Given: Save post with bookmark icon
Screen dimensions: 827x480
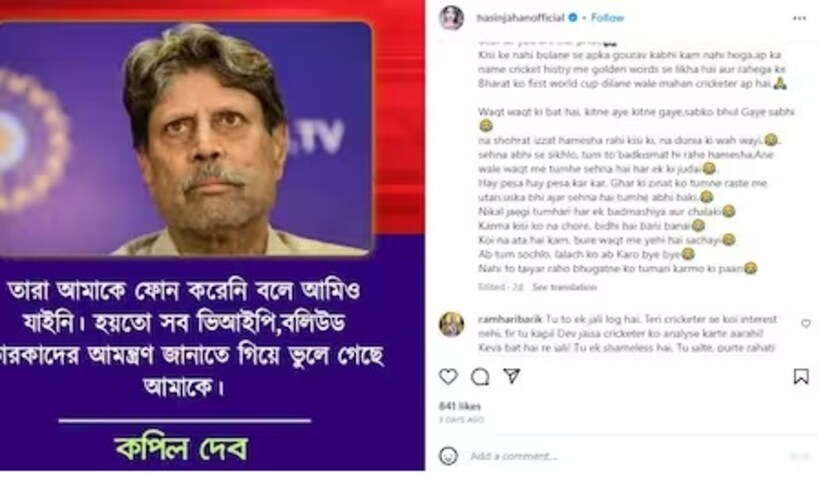Looking at the screenshot, I should tap(801, 376).
